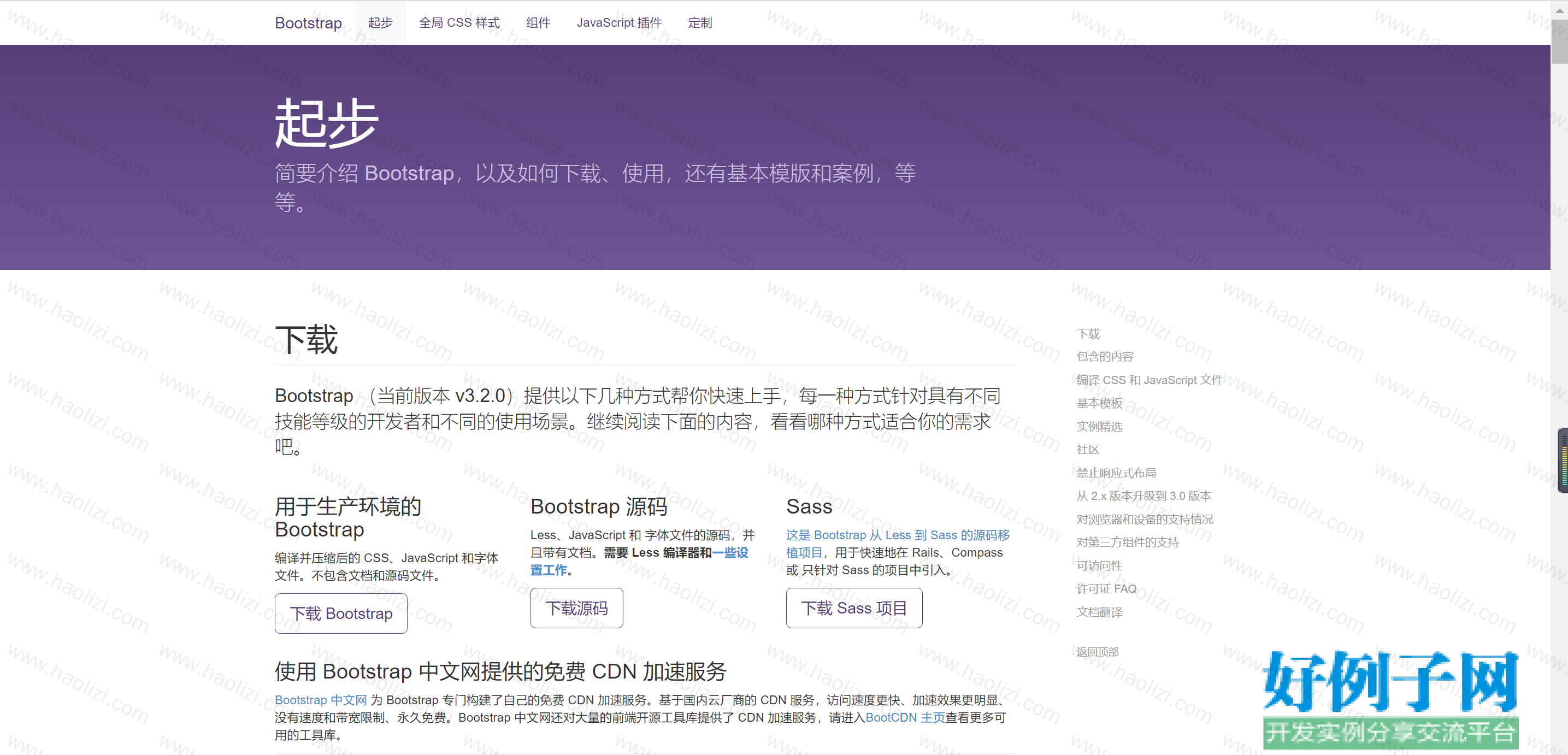Go to 实例精选 in the sidebar
The image size is (1568, 755).
point(1099,426)
